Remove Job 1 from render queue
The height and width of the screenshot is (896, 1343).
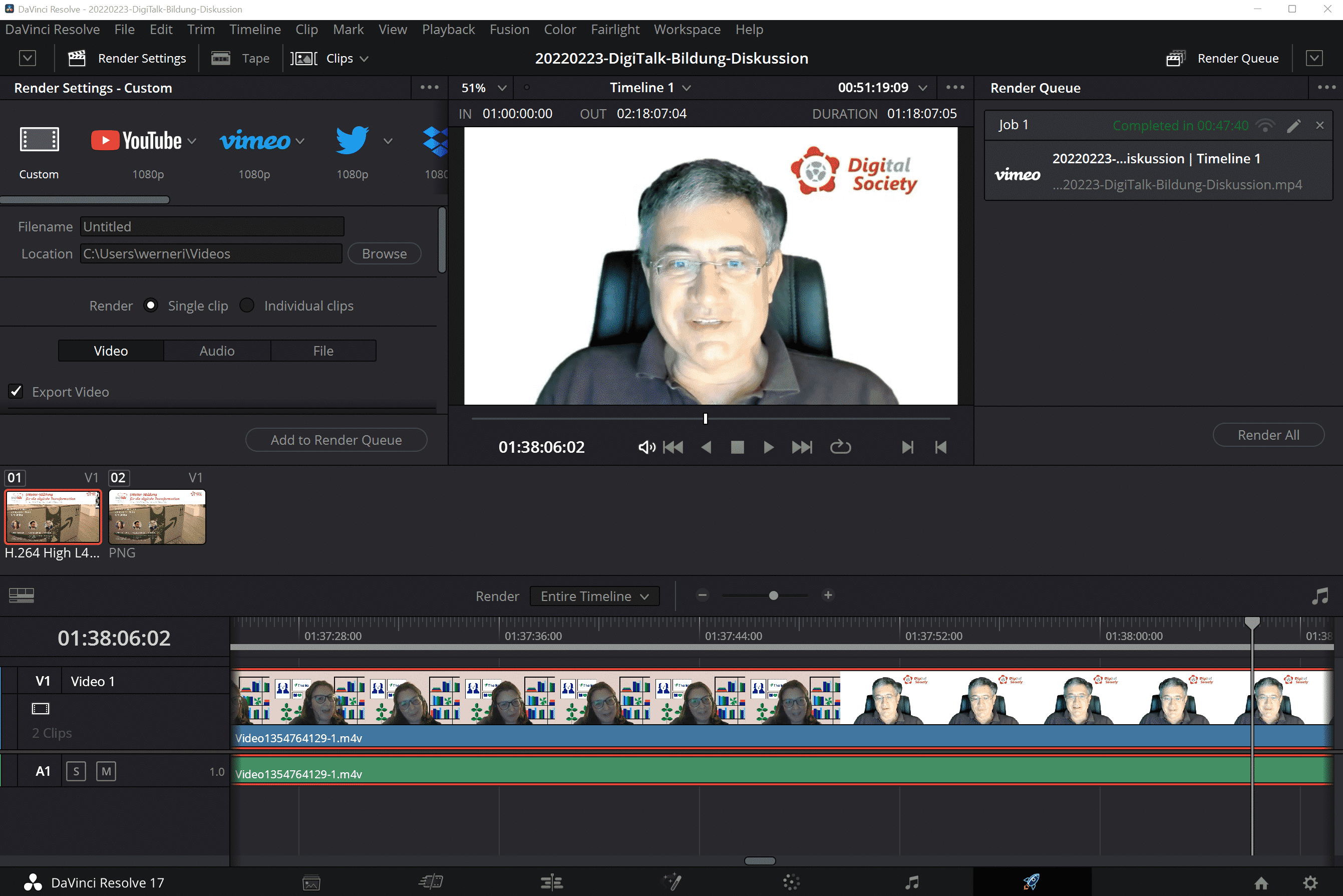1319,125
